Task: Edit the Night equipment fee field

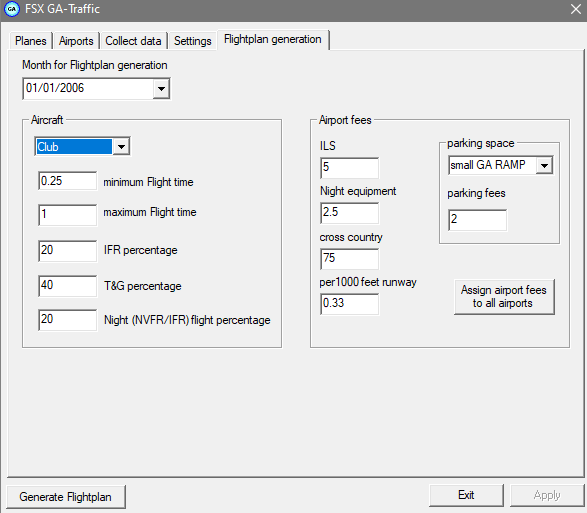Action: [350, 213]
